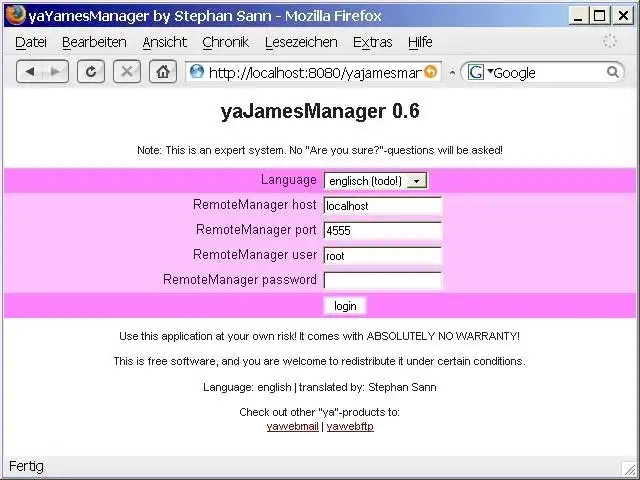Screen dimensions: 640x480
Task: Open the yawebmail link
Action: (292, 427)
